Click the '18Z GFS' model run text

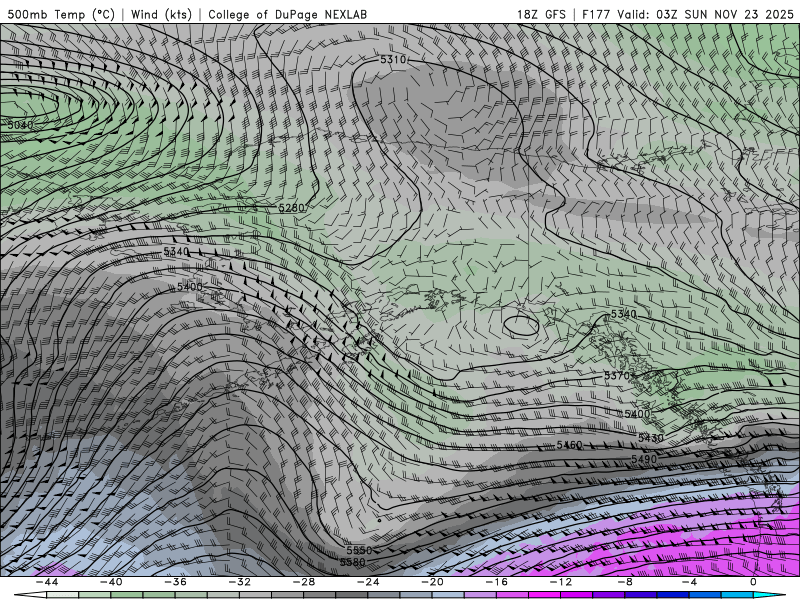tap(541, 14)
